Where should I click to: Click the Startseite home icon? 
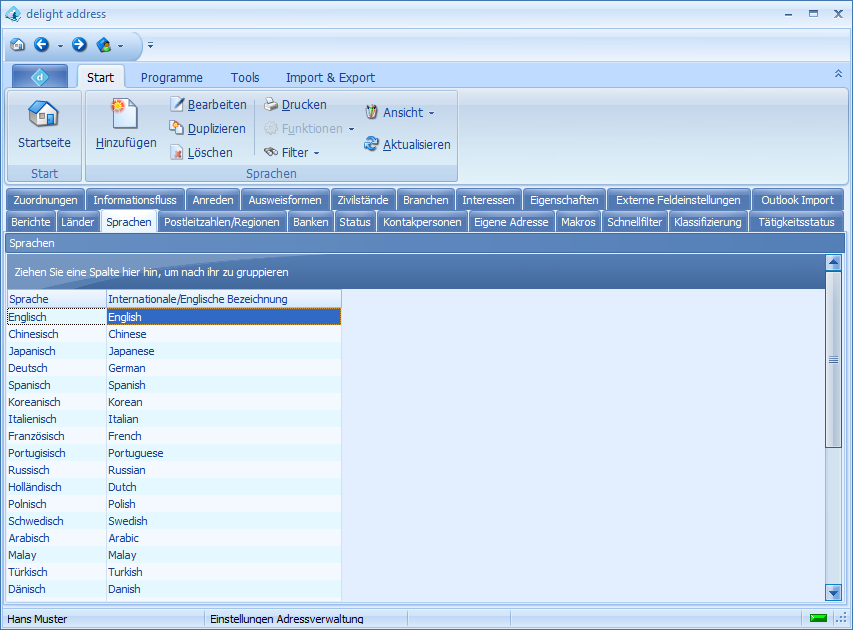[x=44, y=115]
